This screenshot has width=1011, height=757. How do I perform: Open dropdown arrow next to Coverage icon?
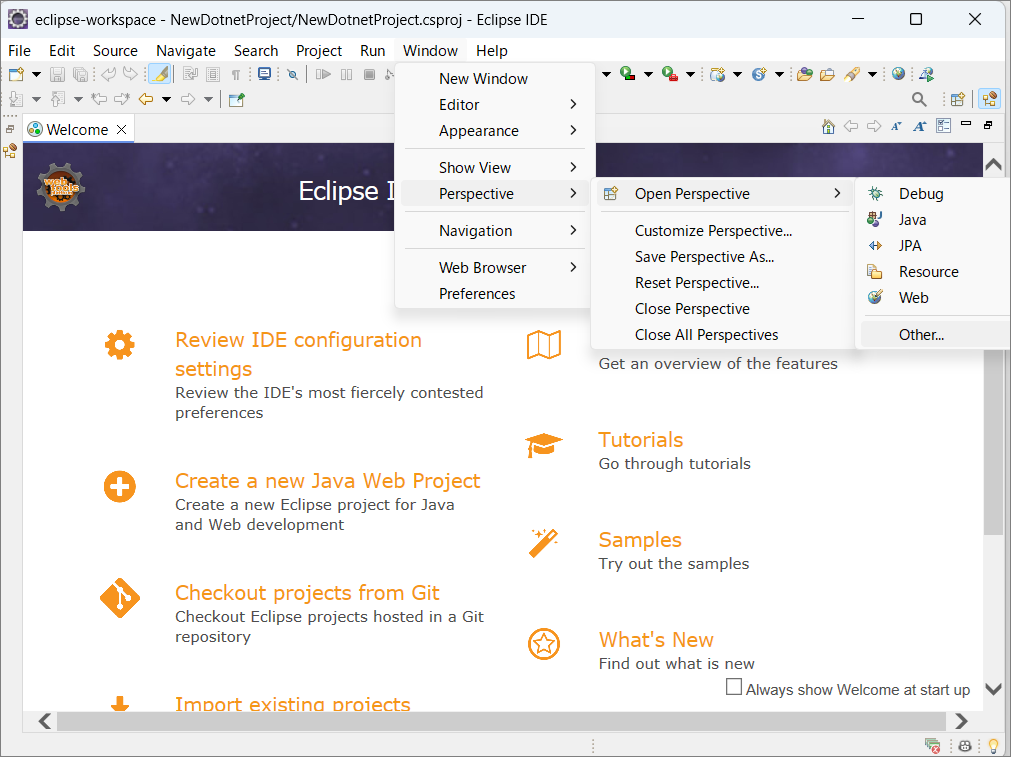tap(648, 74)
